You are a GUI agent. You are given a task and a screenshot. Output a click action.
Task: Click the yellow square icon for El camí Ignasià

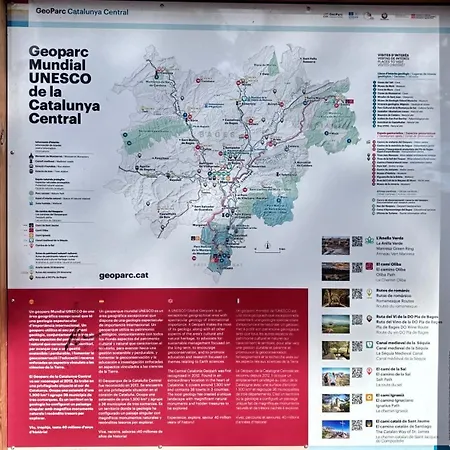[369, 397]
